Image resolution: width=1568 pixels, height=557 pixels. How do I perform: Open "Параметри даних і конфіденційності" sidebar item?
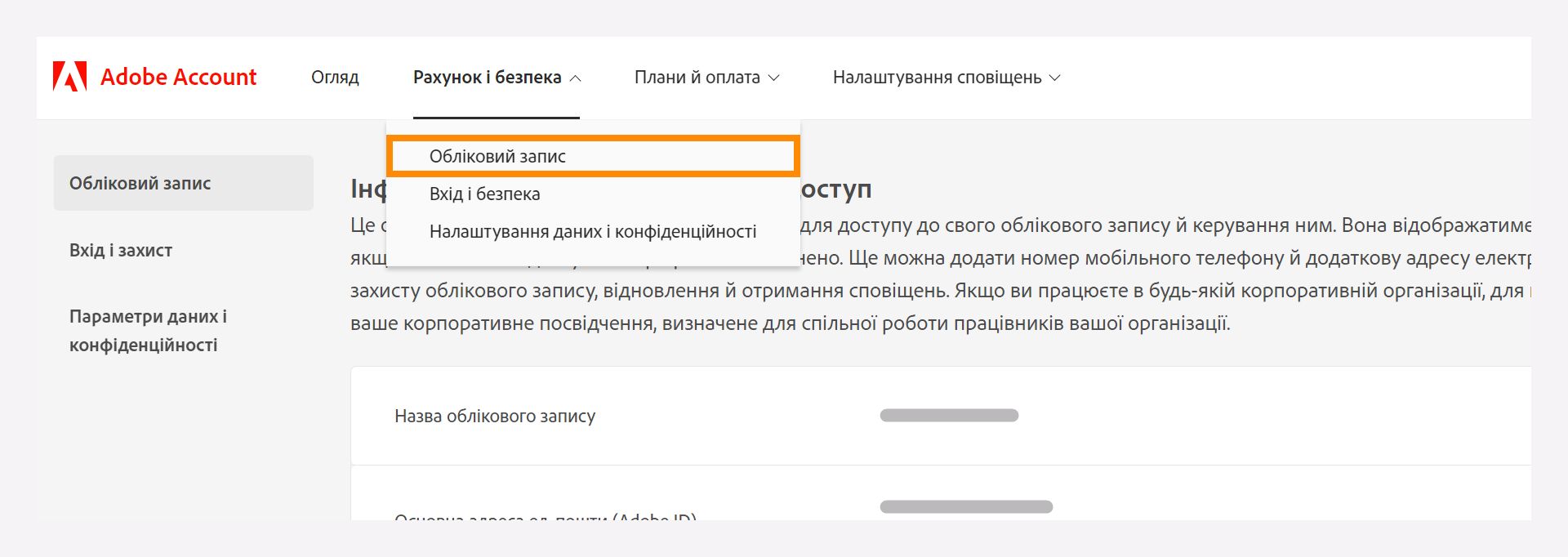148,330
